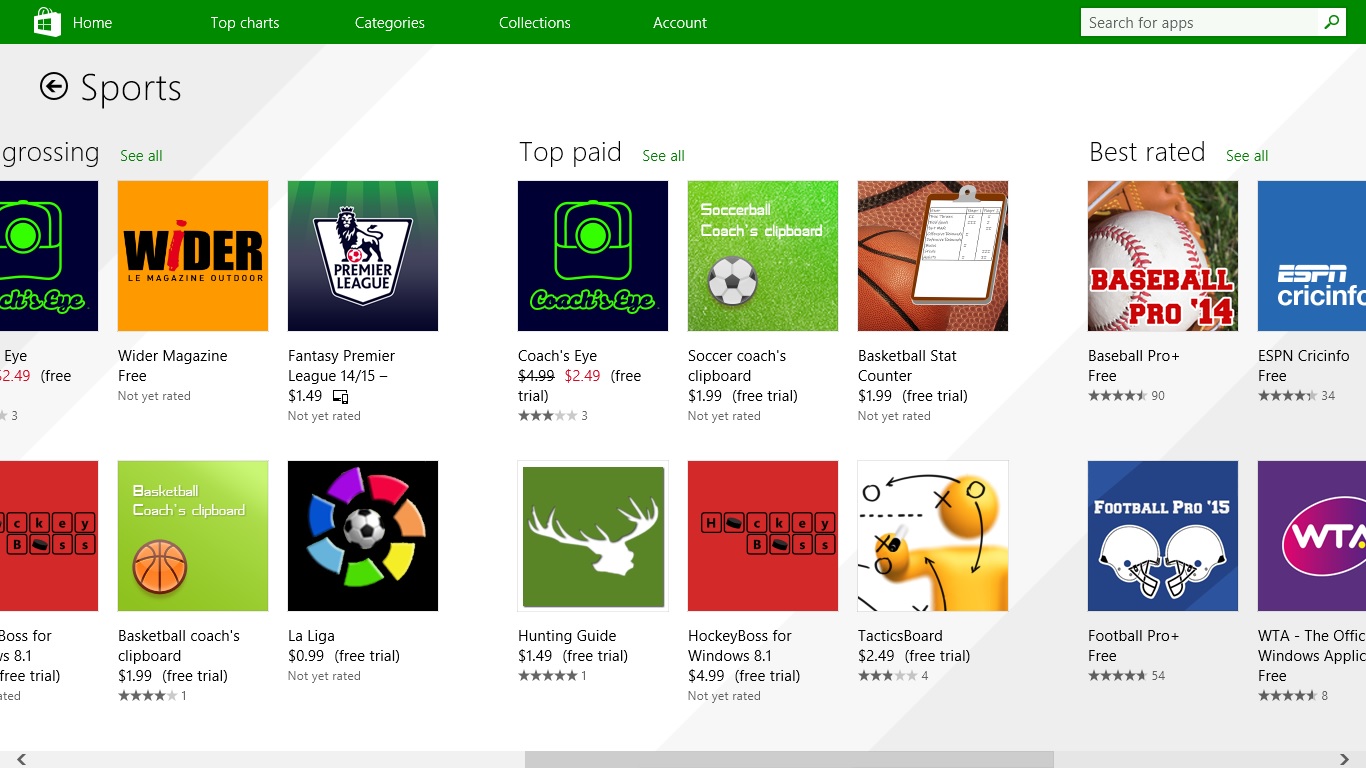Click the $0.99 price under La Liga

coord(306,656)
